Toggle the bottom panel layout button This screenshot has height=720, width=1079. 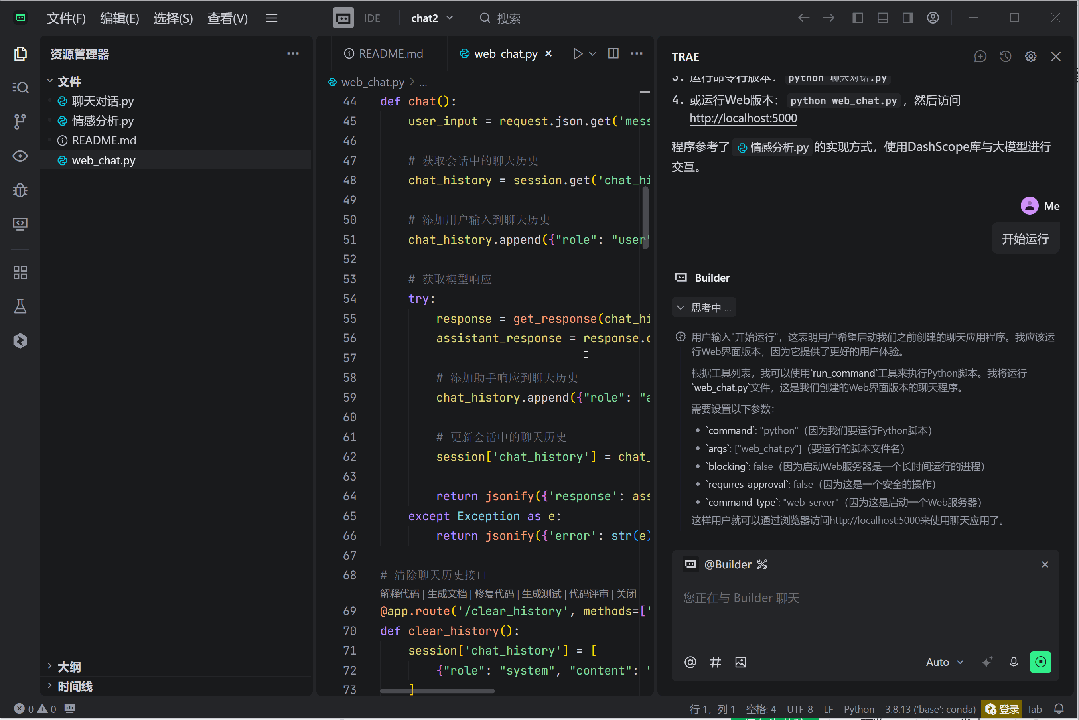(883, 18)
